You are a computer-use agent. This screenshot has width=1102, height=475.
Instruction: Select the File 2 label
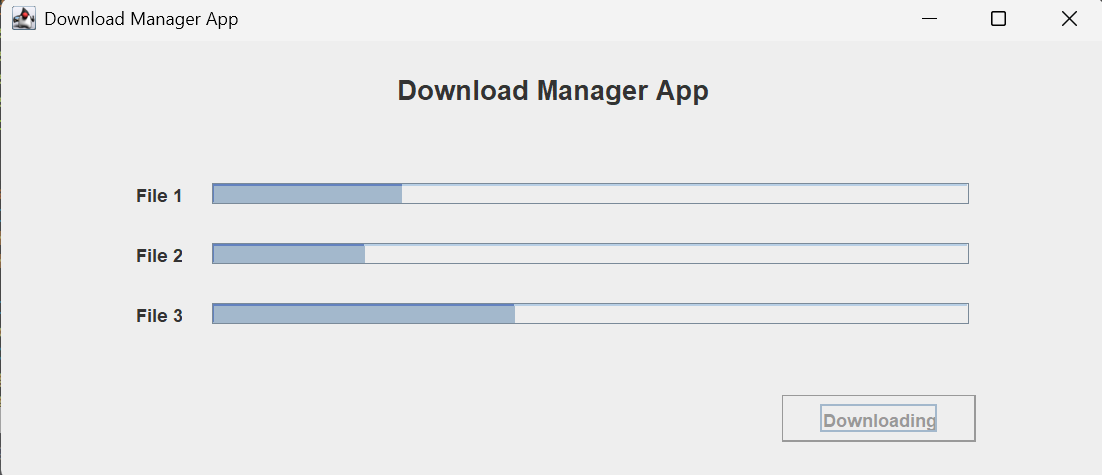point(159,256)
